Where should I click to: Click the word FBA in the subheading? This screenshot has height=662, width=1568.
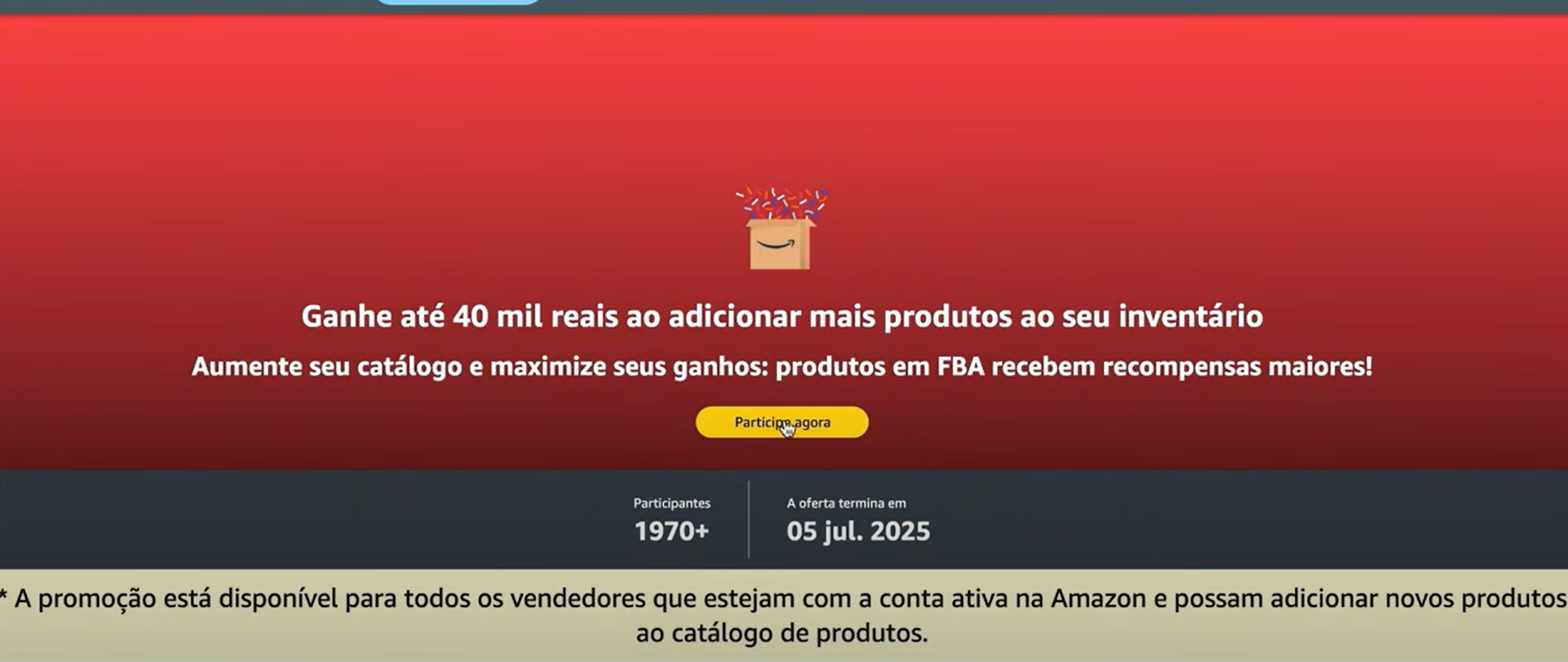pyautogui.click(x=960, y=367)
